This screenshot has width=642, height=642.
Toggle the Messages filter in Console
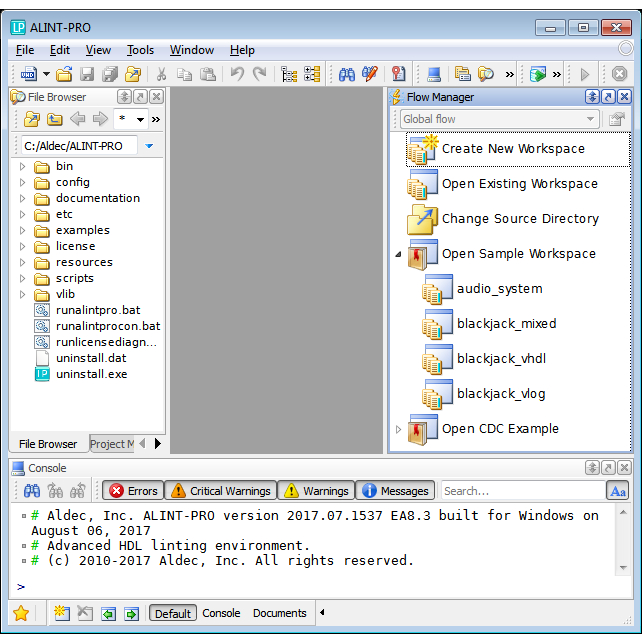[x=395, y=491]
